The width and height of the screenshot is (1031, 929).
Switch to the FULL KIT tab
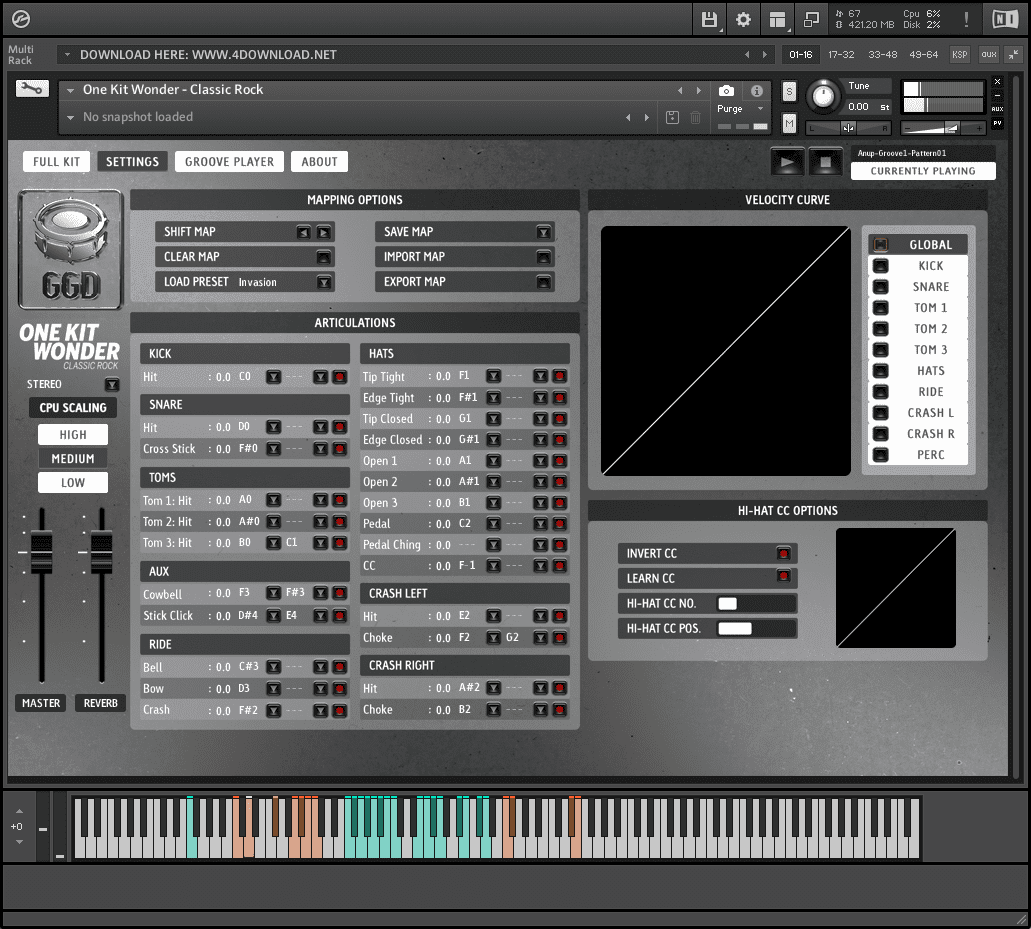pos(57,162)
